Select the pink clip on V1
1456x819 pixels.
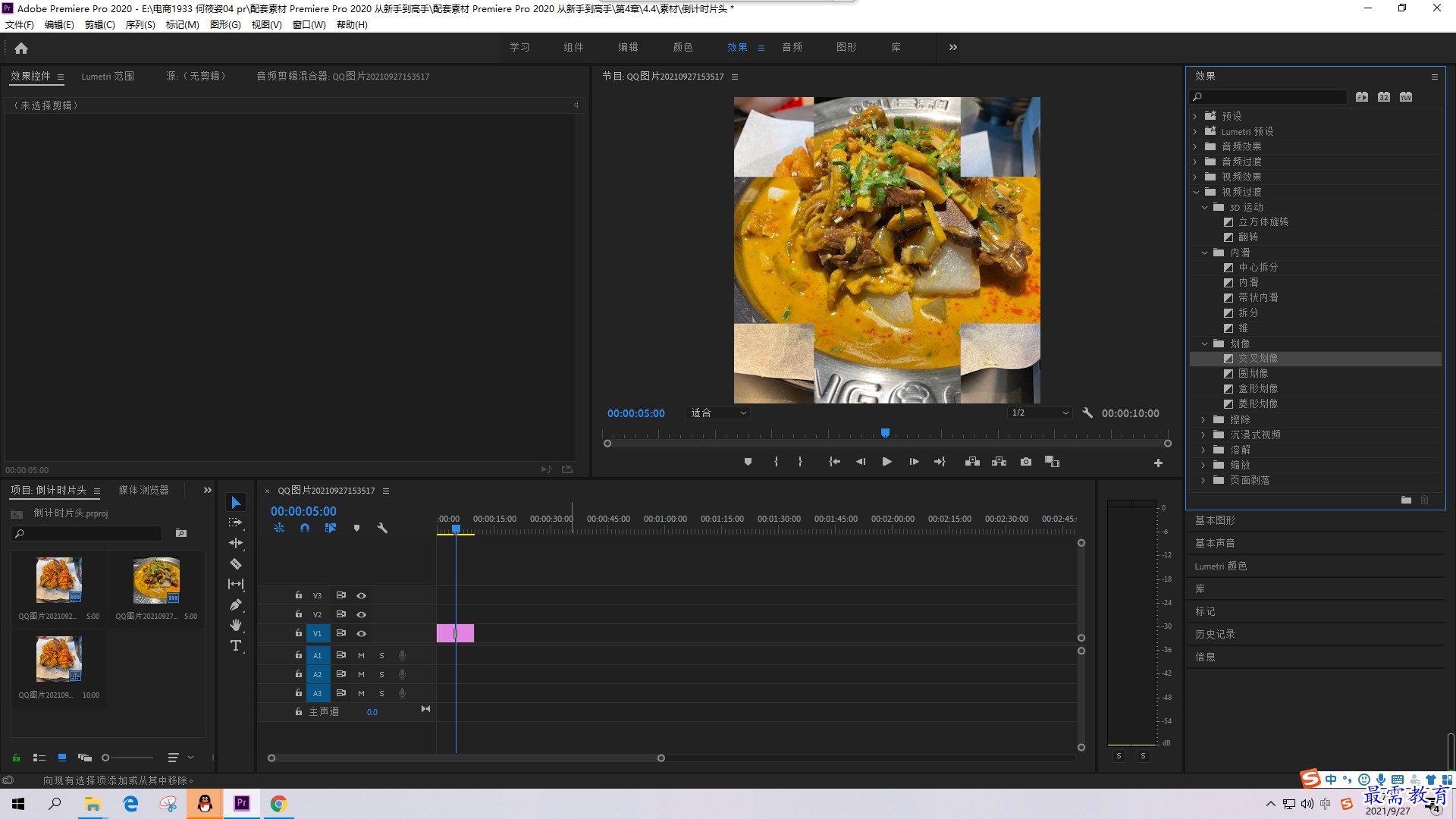pyautogui.click(x=455, y=633)
